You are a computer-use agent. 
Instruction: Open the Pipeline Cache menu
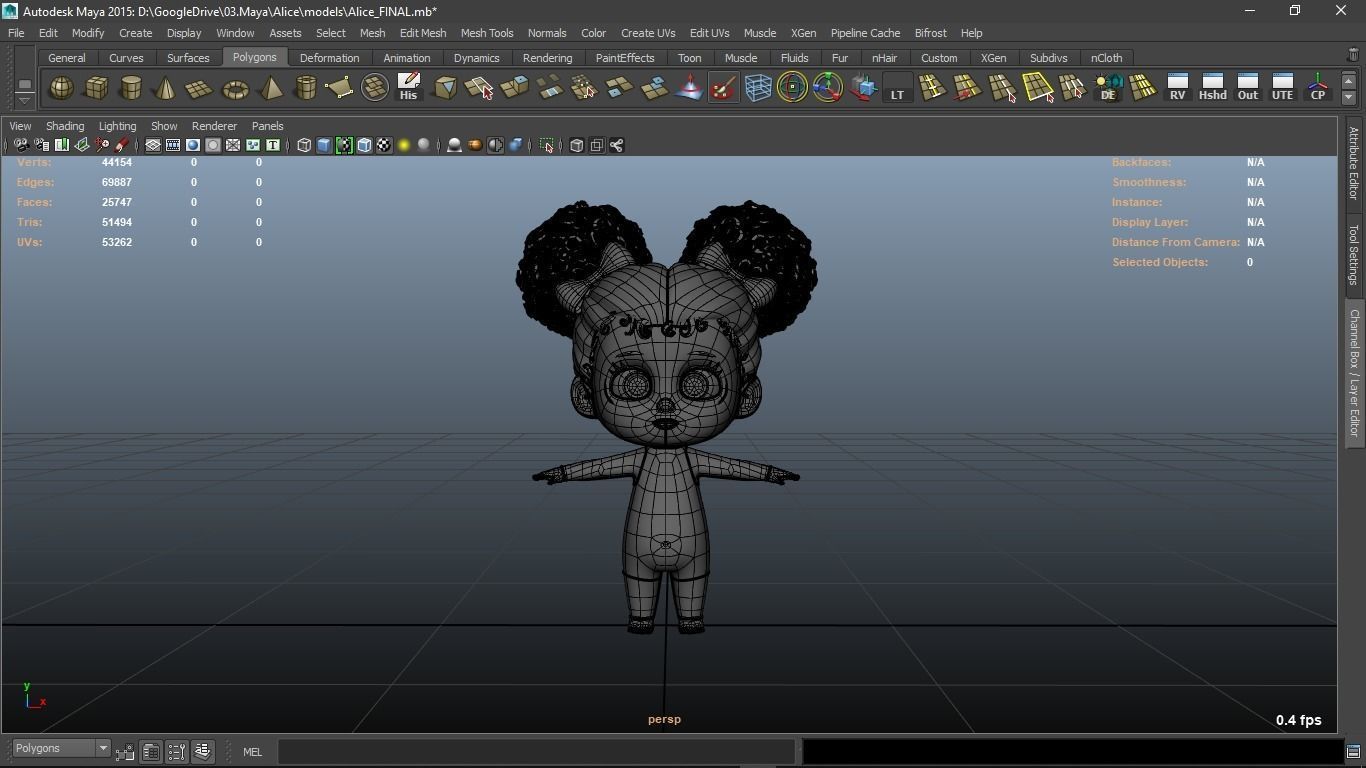865,33
